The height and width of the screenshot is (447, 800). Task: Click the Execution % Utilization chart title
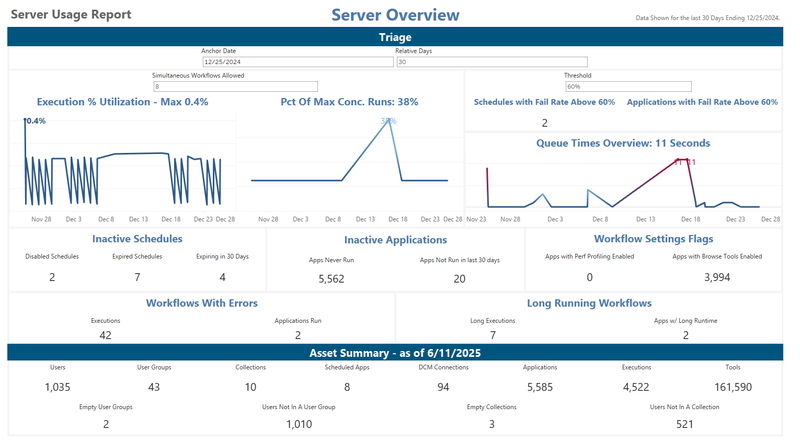[x=122, y=102]
